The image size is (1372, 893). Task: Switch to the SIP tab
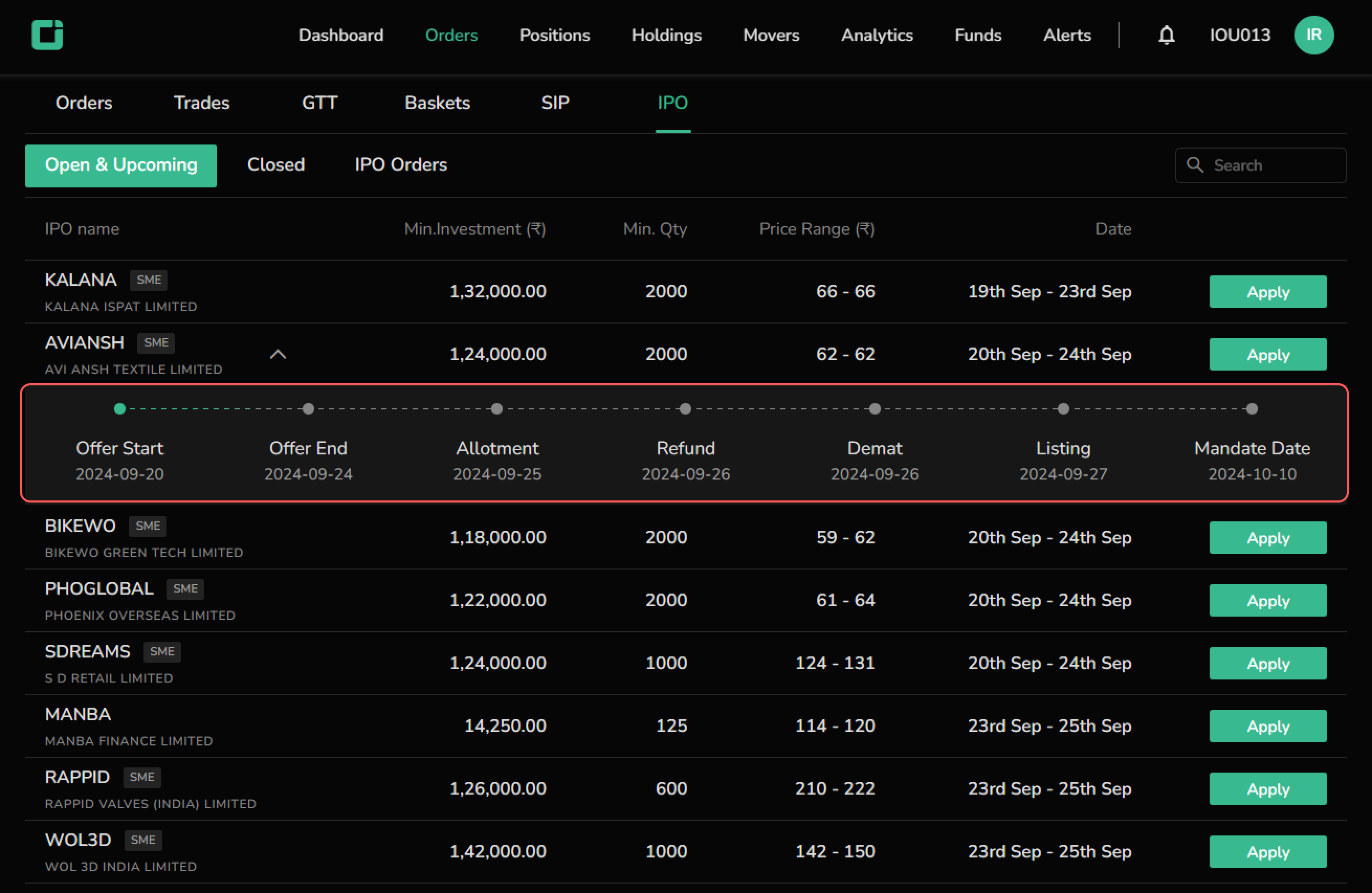(555, 103)
